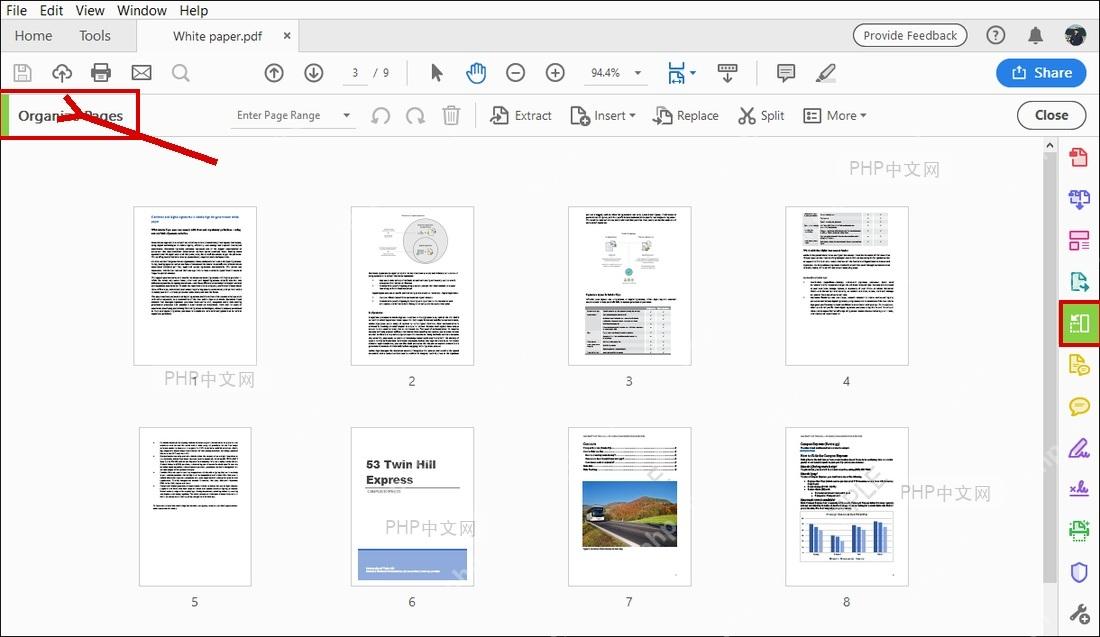Activate the Hand pan tool
The image size is (1100, 637).
coord(476,73)
